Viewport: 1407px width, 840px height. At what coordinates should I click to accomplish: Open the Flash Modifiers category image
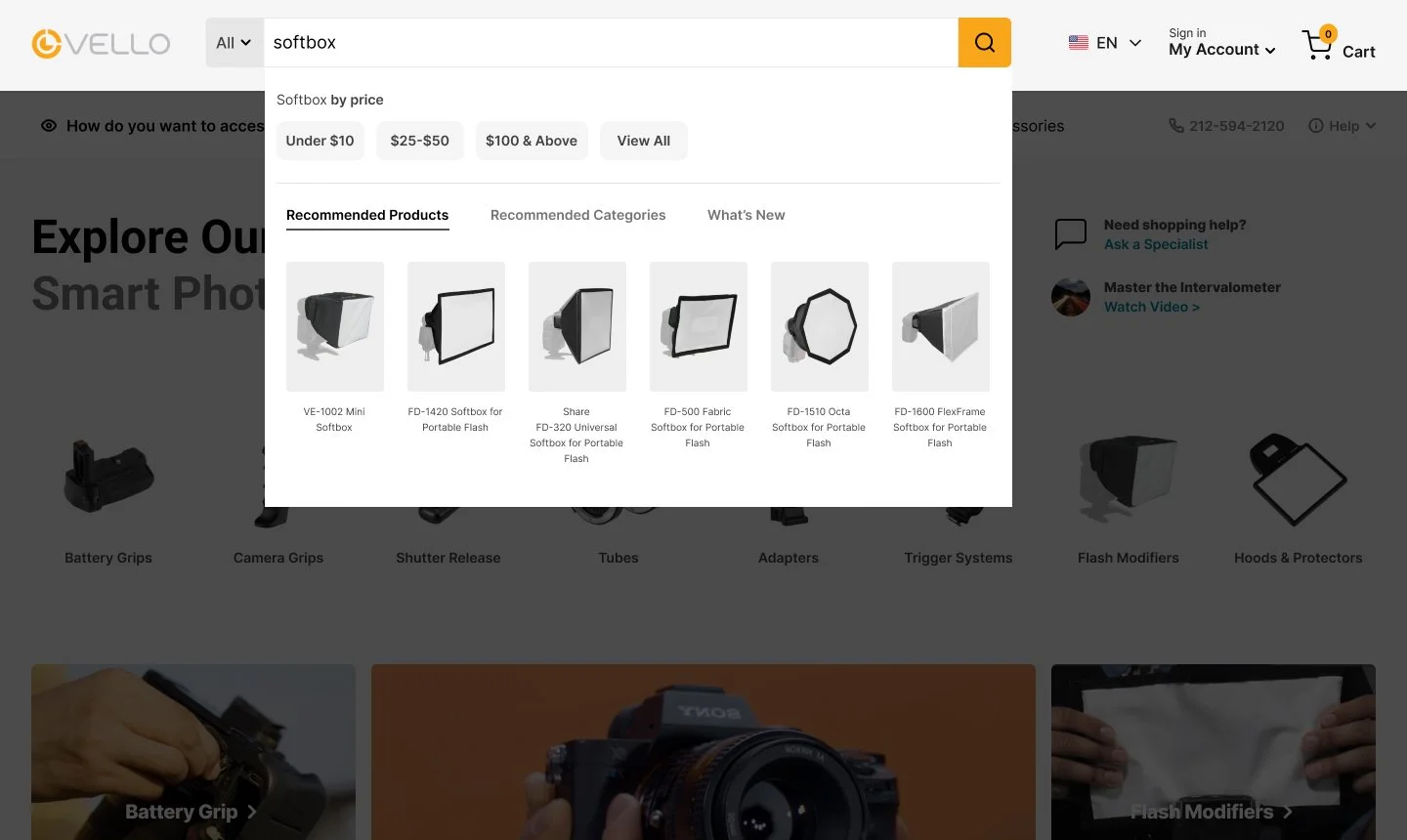pyautogui.click(x=1129, y=479)
